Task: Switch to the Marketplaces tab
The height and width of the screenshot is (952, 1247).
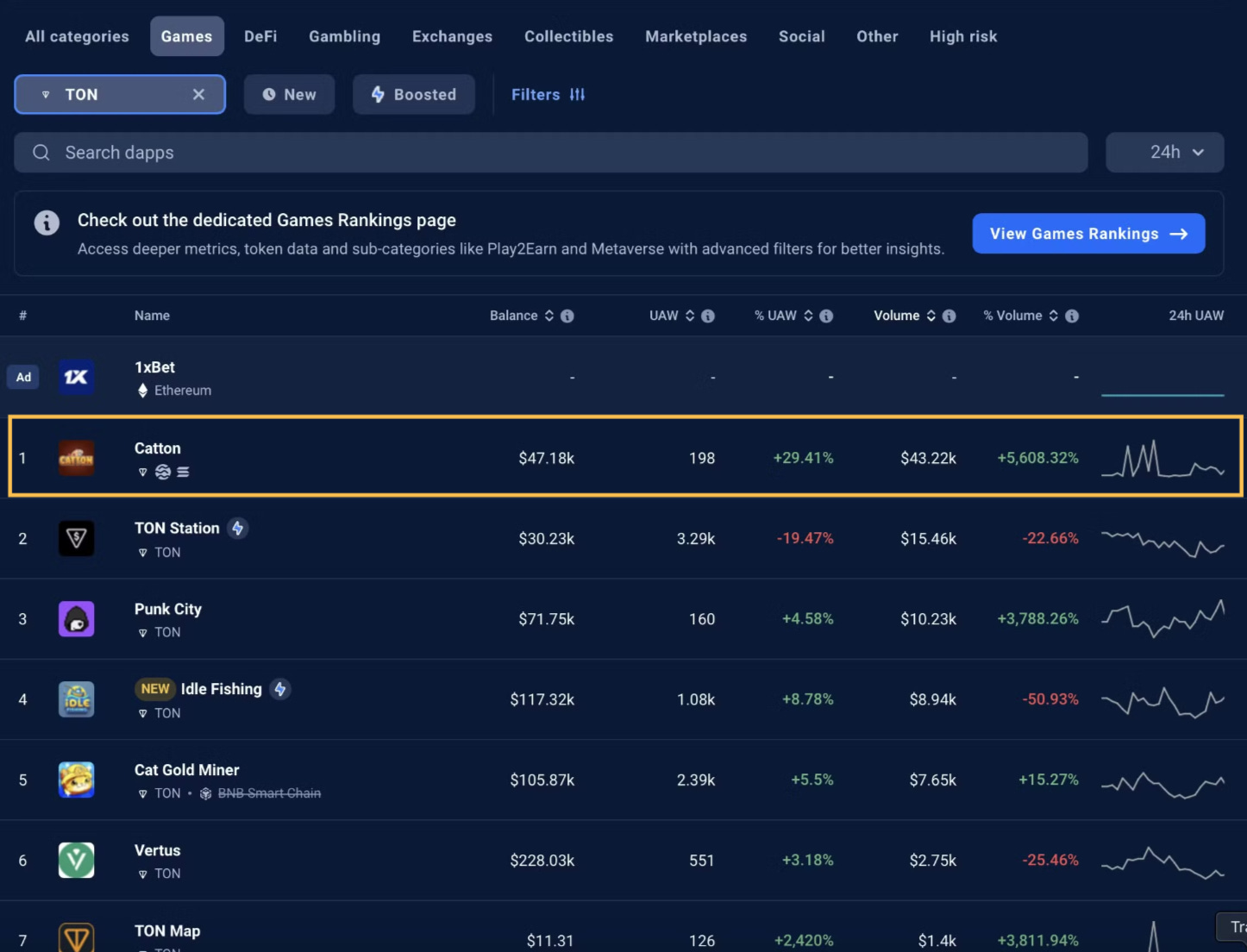Action: (x=696, y=36)
